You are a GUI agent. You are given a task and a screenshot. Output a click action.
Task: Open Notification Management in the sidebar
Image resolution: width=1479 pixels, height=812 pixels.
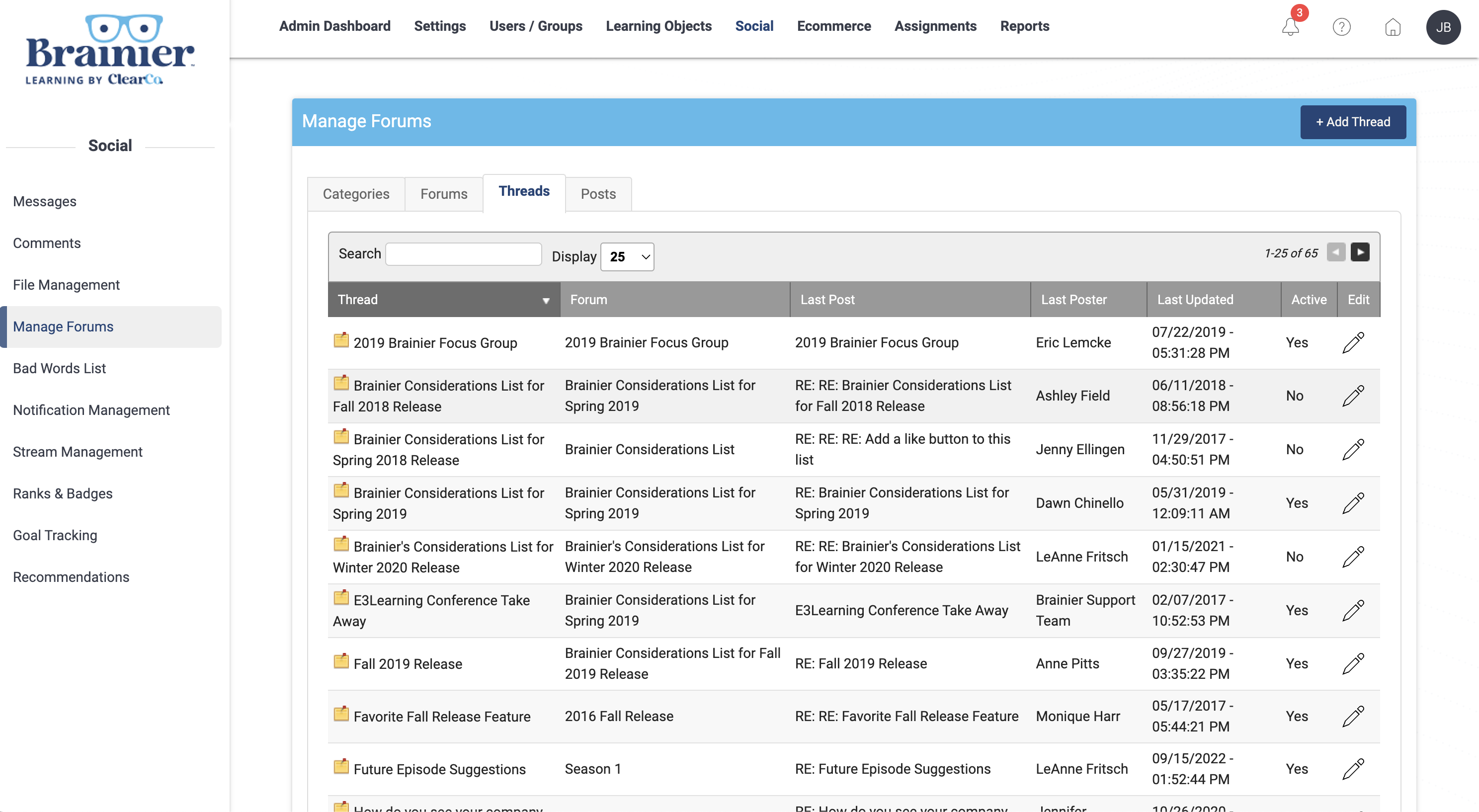click(x=91, y=410)
